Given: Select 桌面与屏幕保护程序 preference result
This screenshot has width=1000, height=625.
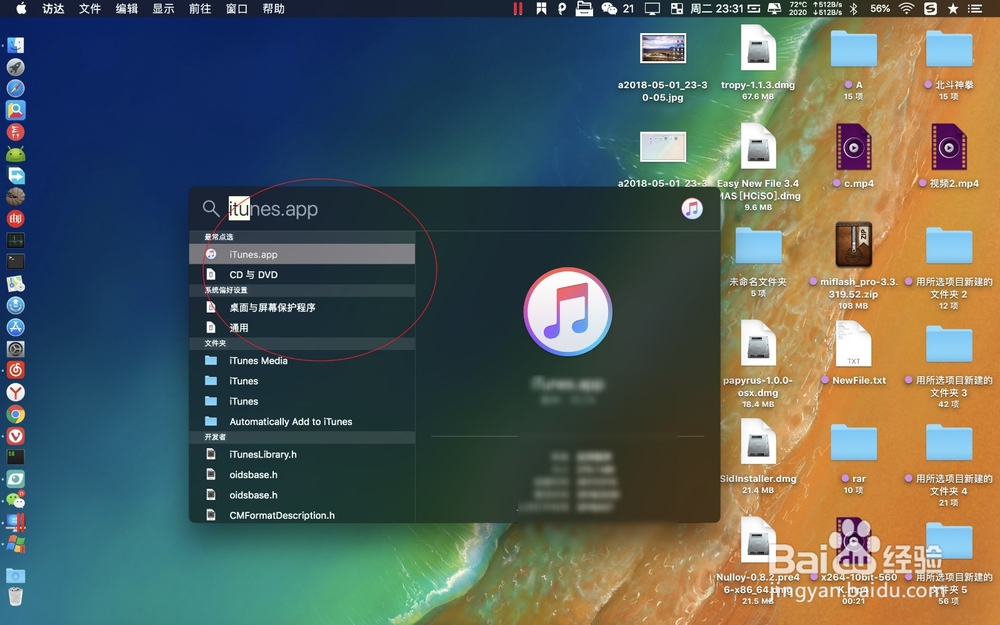Looking at the screenshot, I should click(302, 307).
